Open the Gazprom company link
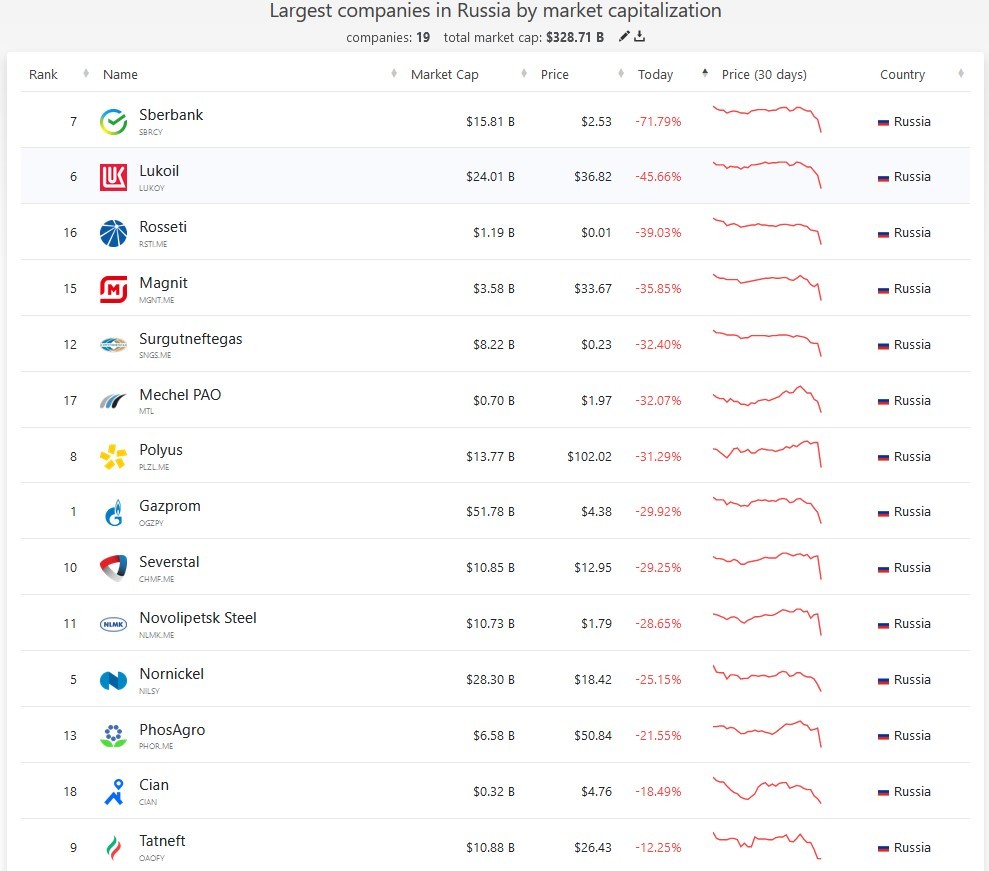Image resolution: width=989 pixels, height=871 pixels. (x=170, y=506)
